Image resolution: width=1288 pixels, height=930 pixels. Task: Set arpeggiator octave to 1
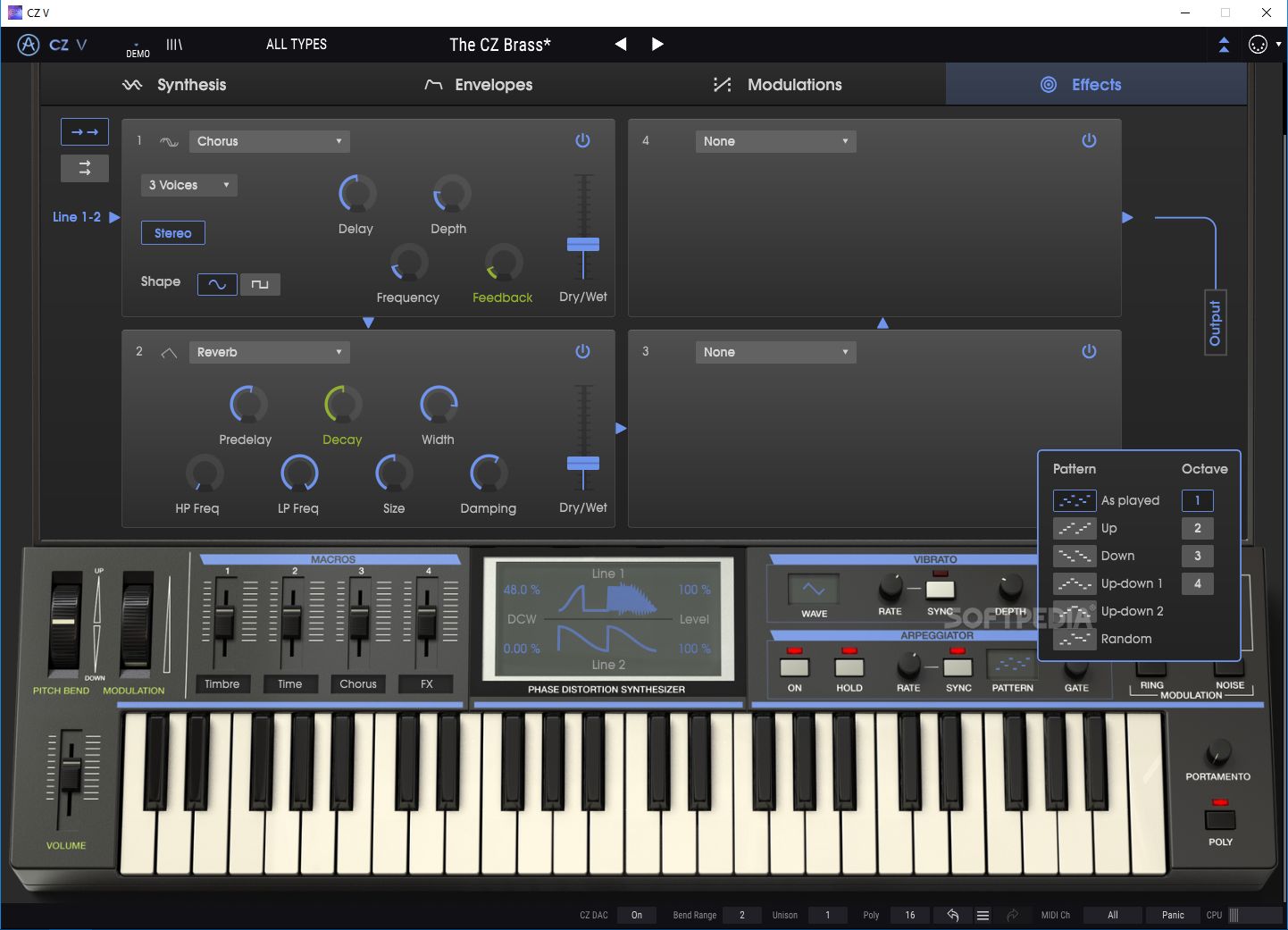1198,500
